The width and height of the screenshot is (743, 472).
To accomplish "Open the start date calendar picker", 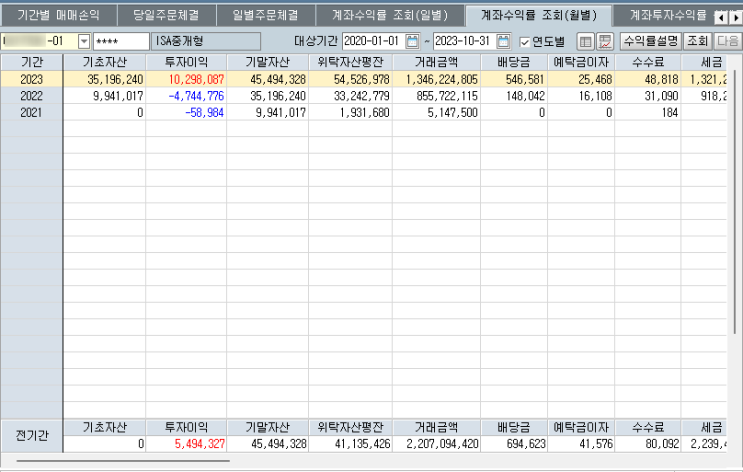I will point(412,41).
